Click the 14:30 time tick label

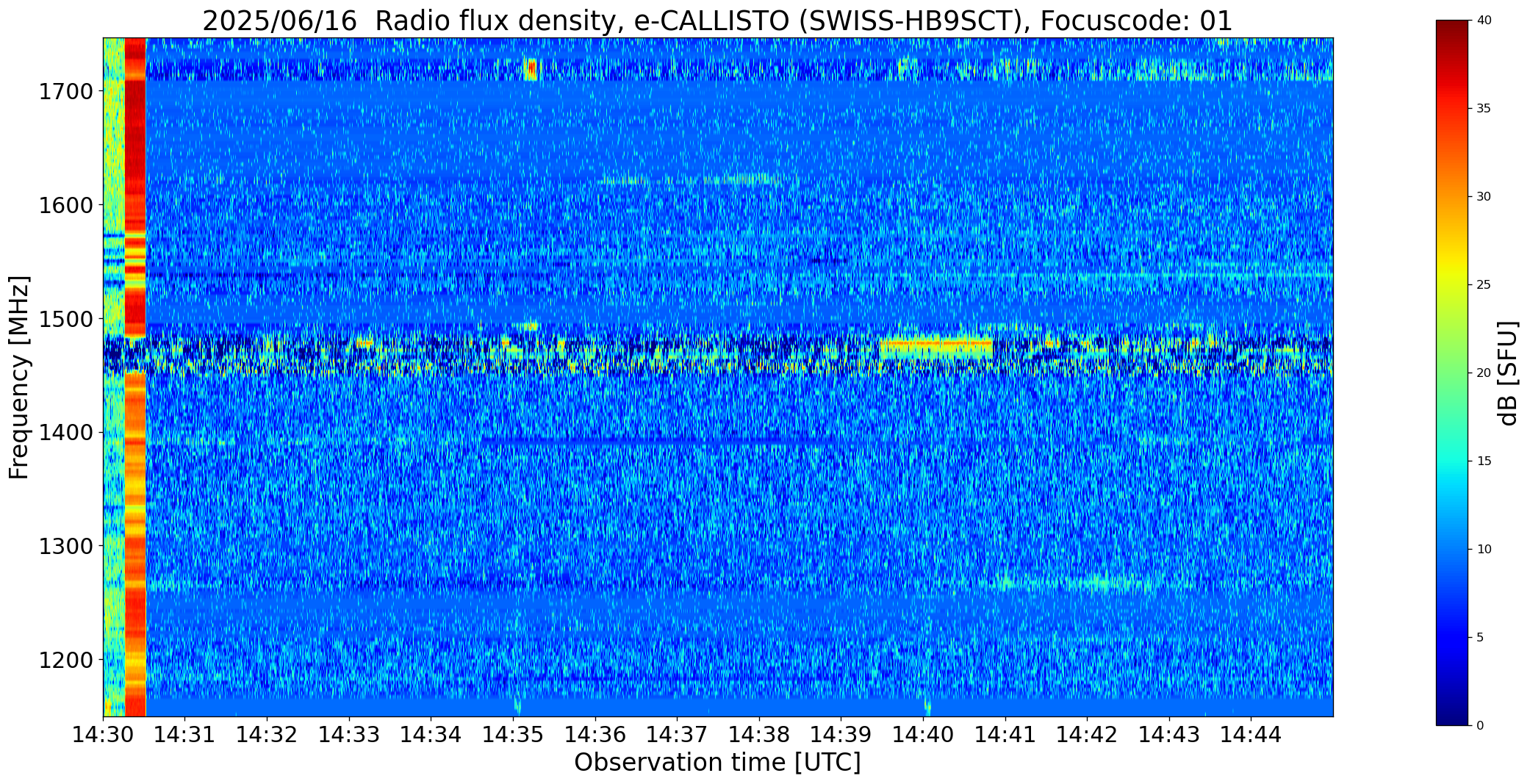click(103, 735)
